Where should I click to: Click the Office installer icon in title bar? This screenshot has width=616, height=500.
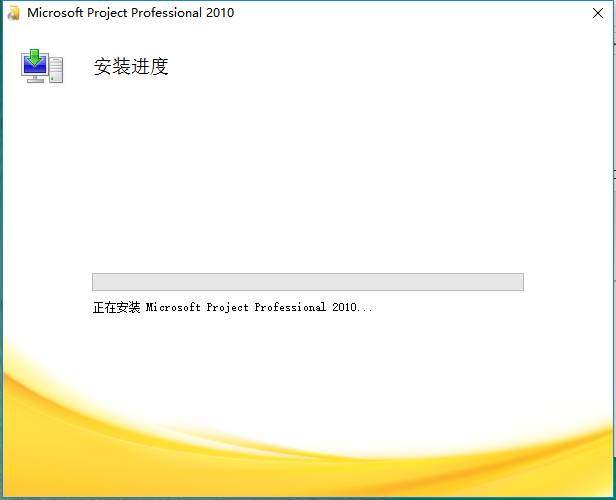(x=14, y=13)
